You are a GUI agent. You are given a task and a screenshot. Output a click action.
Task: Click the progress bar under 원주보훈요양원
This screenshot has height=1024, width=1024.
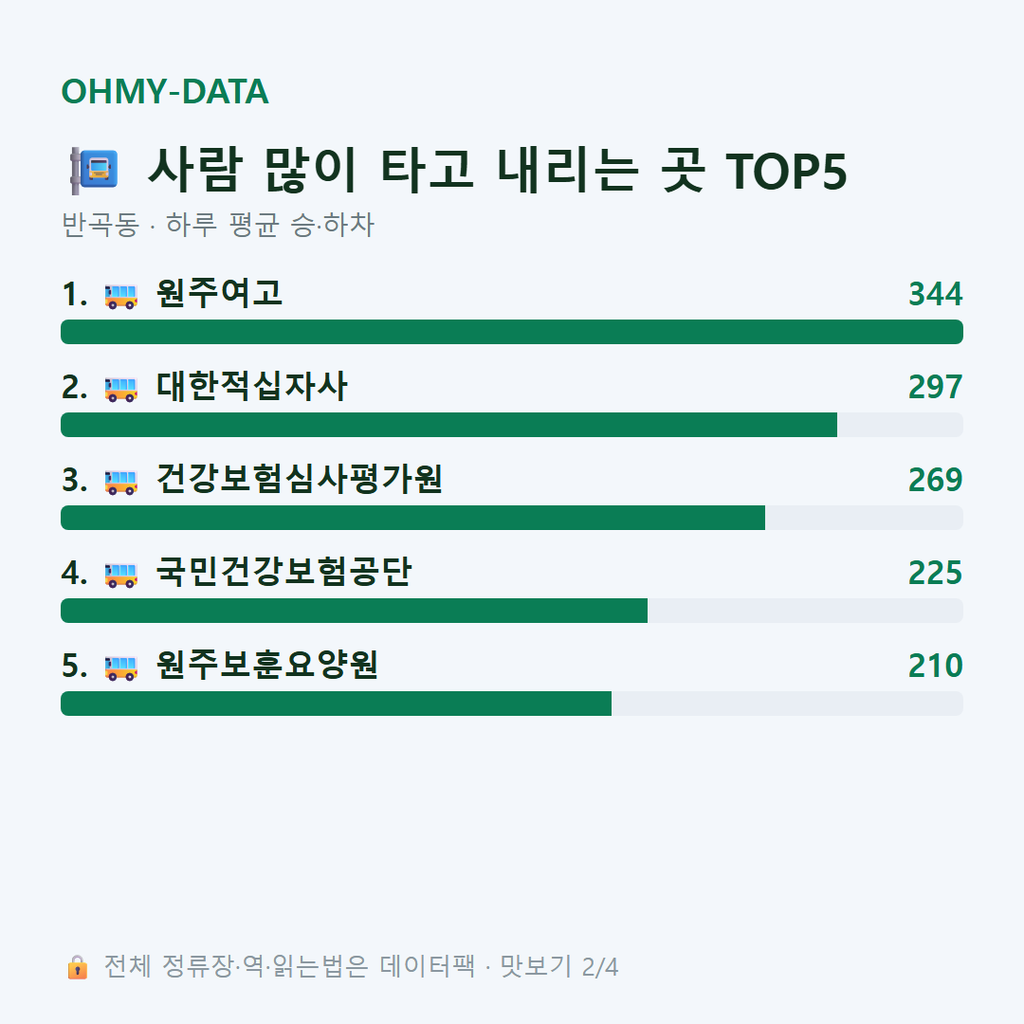tap(512, 703)
